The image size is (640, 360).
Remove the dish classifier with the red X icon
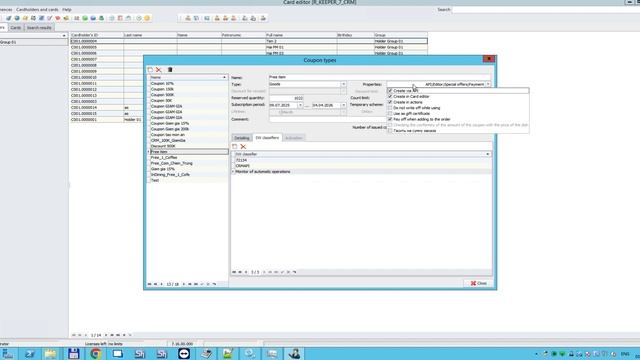point(243,146)
